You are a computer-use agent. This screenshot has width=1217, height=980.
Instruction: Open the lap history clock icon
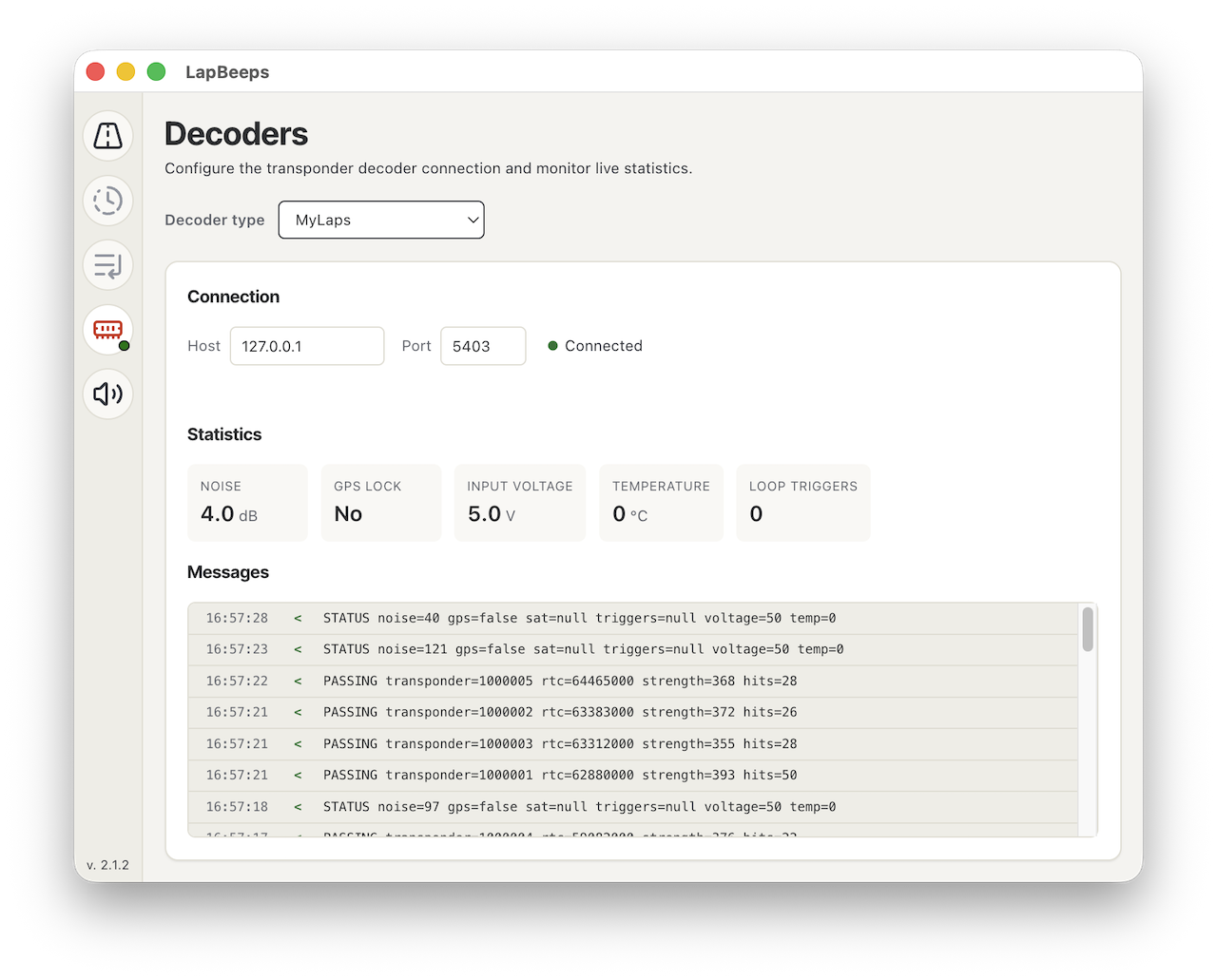[107, 201]
